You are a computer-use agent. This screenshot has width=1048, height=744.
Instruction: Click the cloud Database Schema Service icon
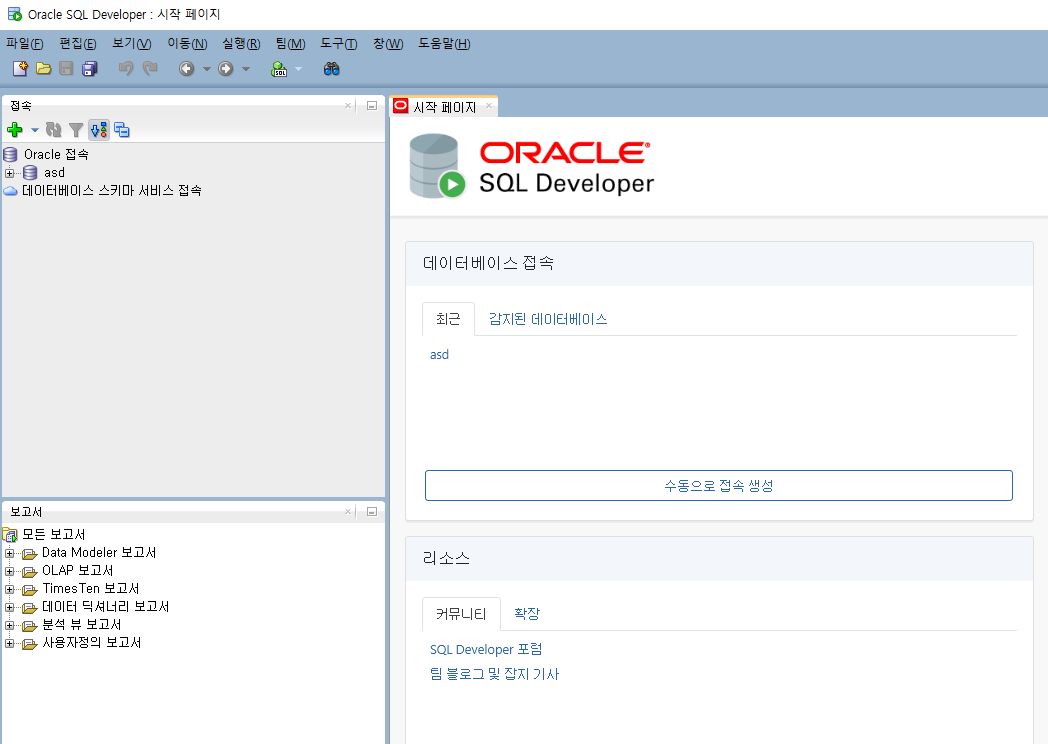coord(10,191)
